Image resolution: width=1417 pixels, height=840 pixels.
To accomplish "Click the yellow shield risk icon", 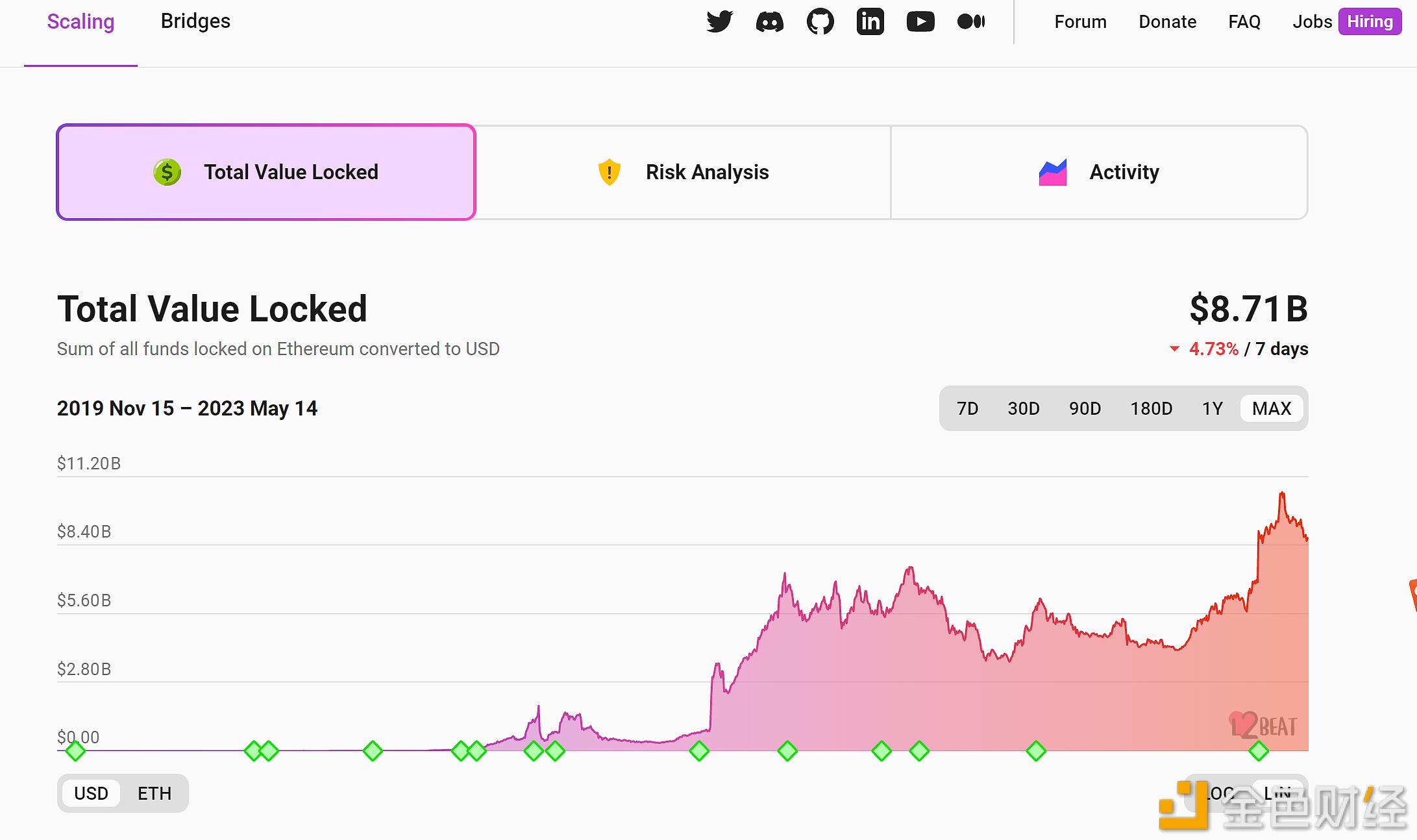I will tap(609, 172).
